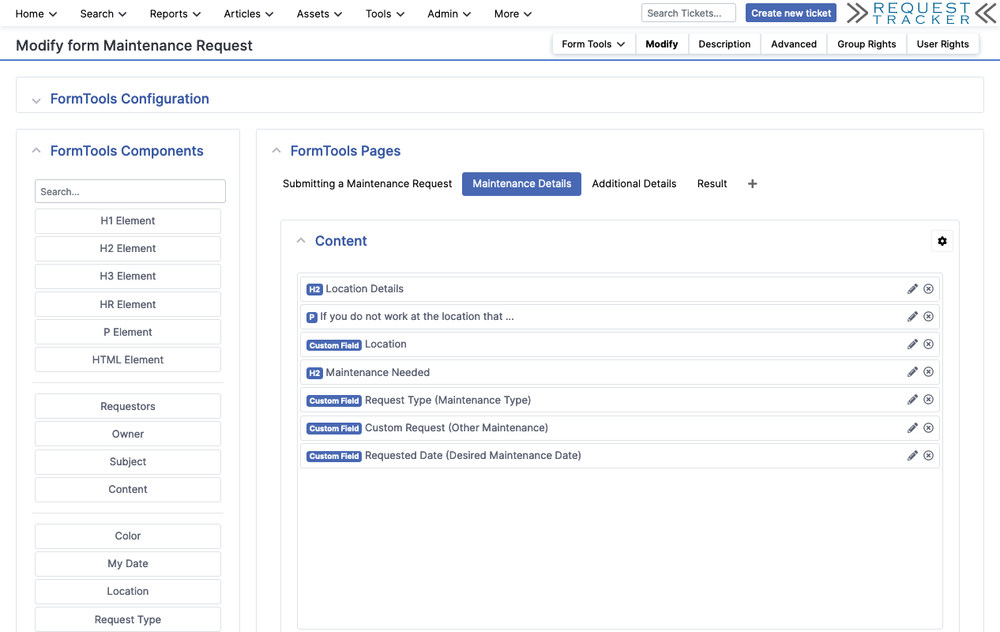
Task: Switch to the Additional Details page tab
Action: 634,183
